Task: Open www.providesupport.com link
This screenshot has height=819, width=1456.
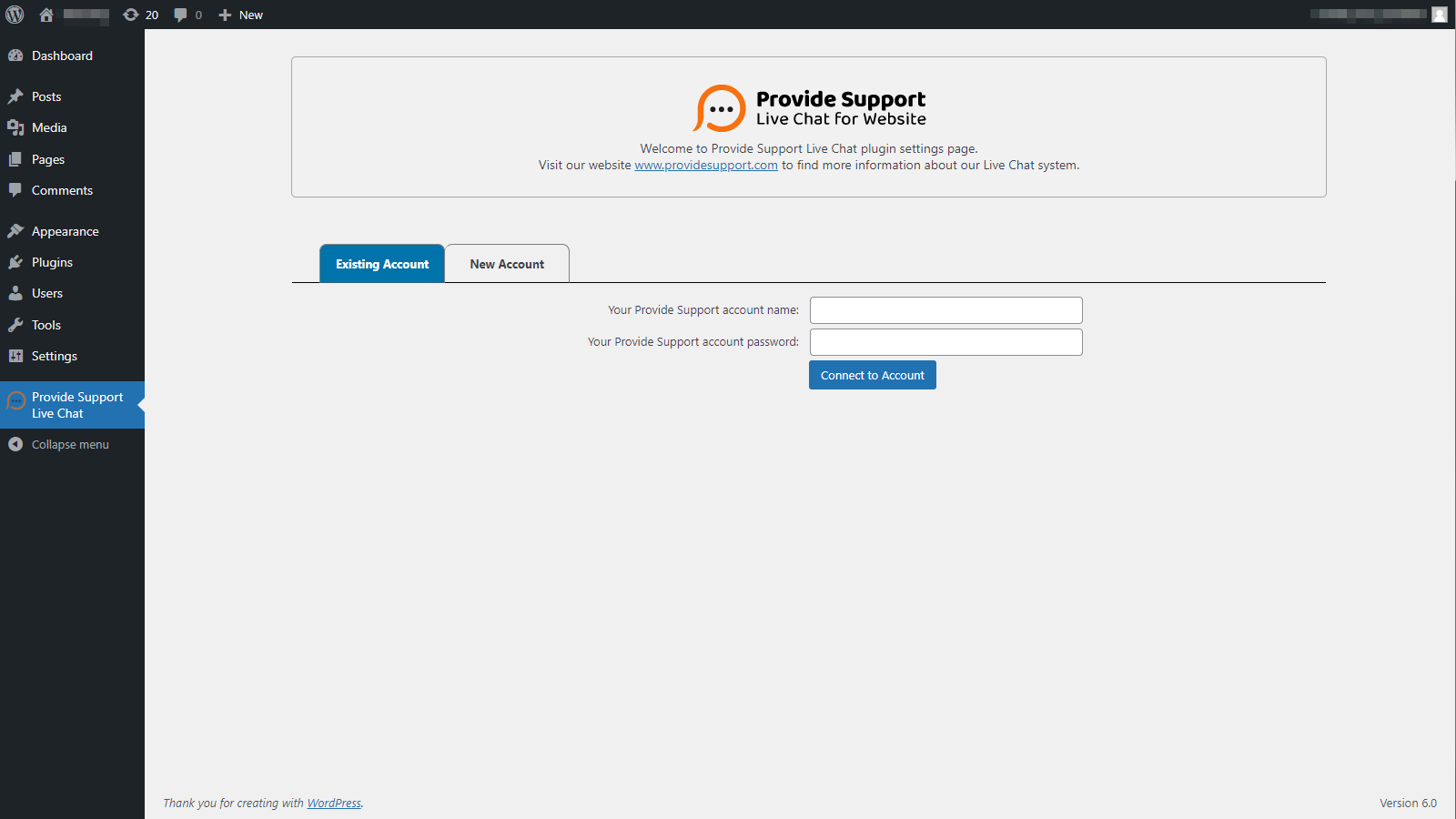Action: click(x=706, y=165)
